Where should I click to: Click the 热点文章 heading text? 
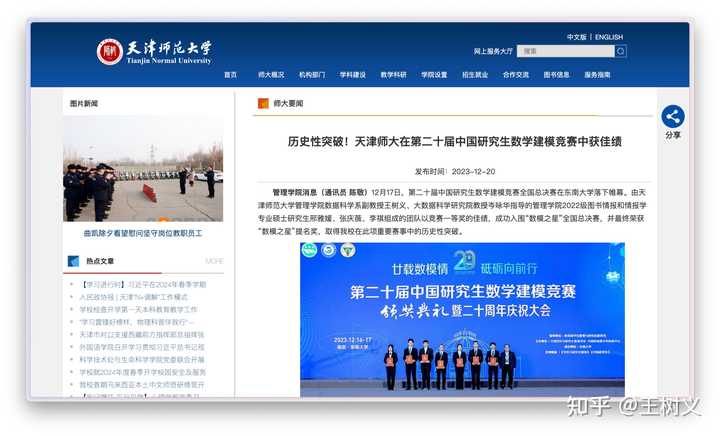tap(100, 261)
